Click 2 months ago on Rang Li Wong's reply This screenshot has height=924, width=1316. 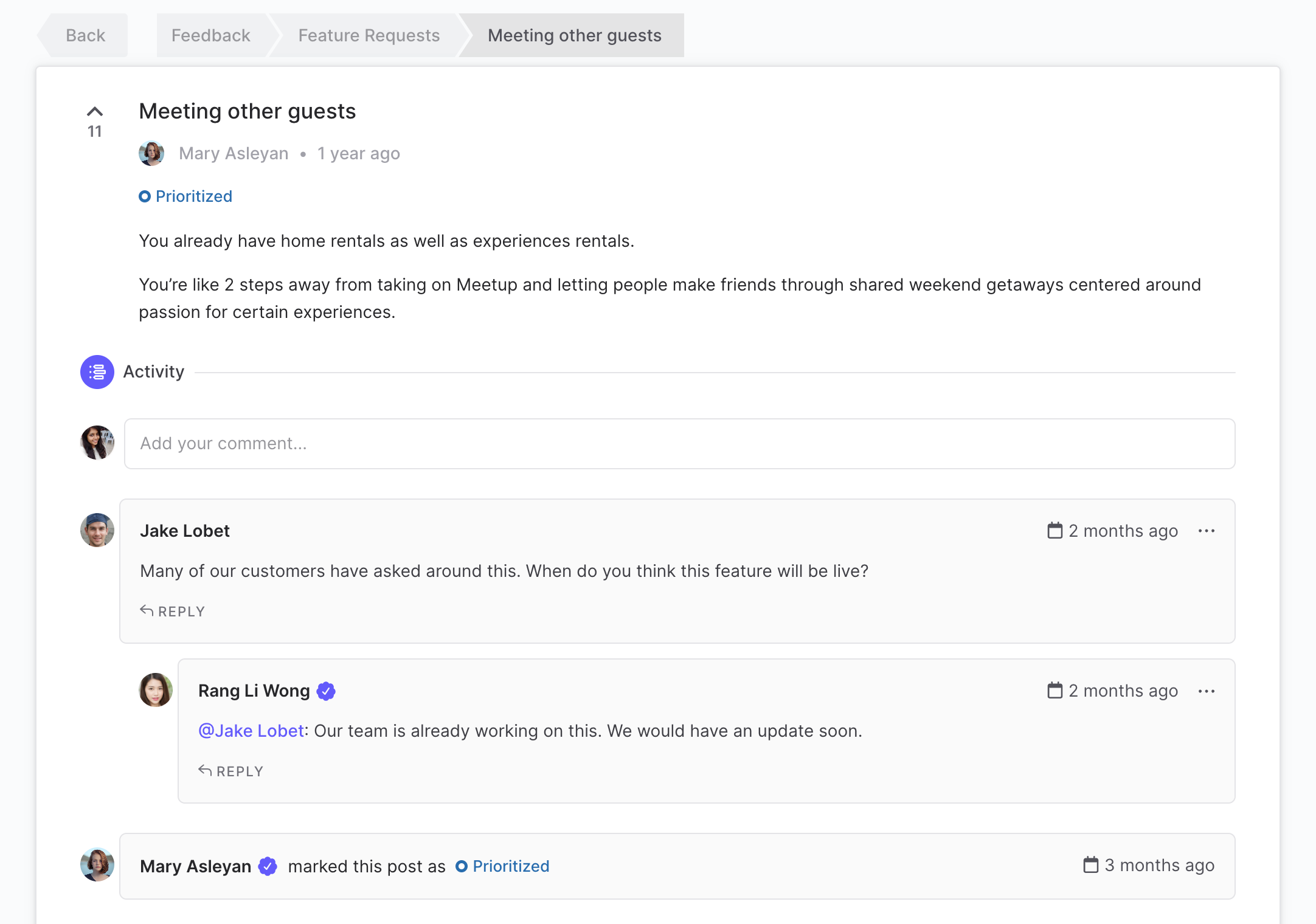tap(1123, 691)
